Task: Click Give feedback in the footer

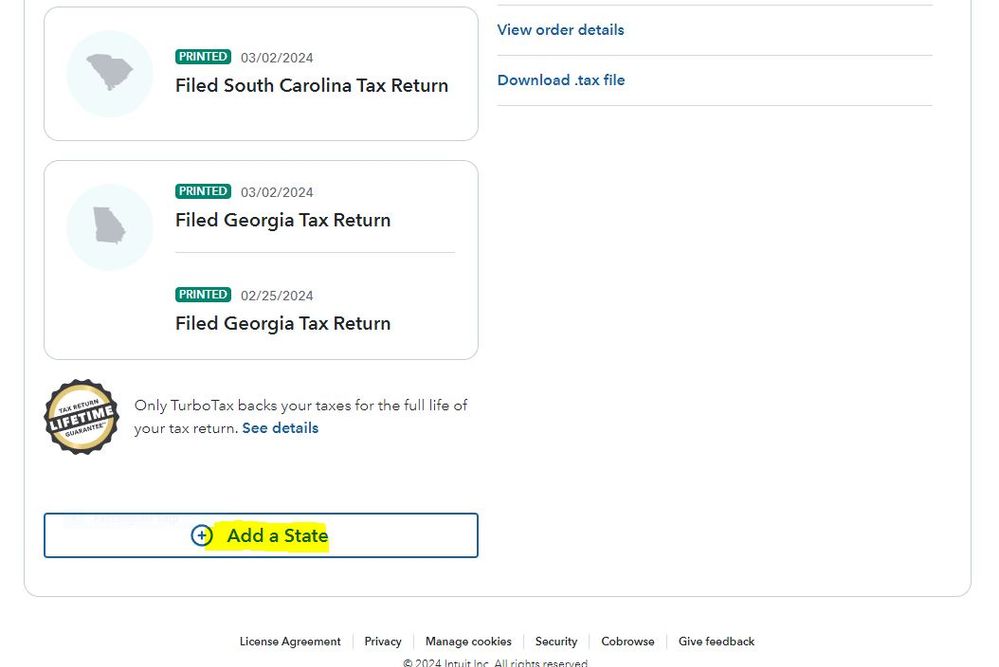Action: tap(716, 642)
